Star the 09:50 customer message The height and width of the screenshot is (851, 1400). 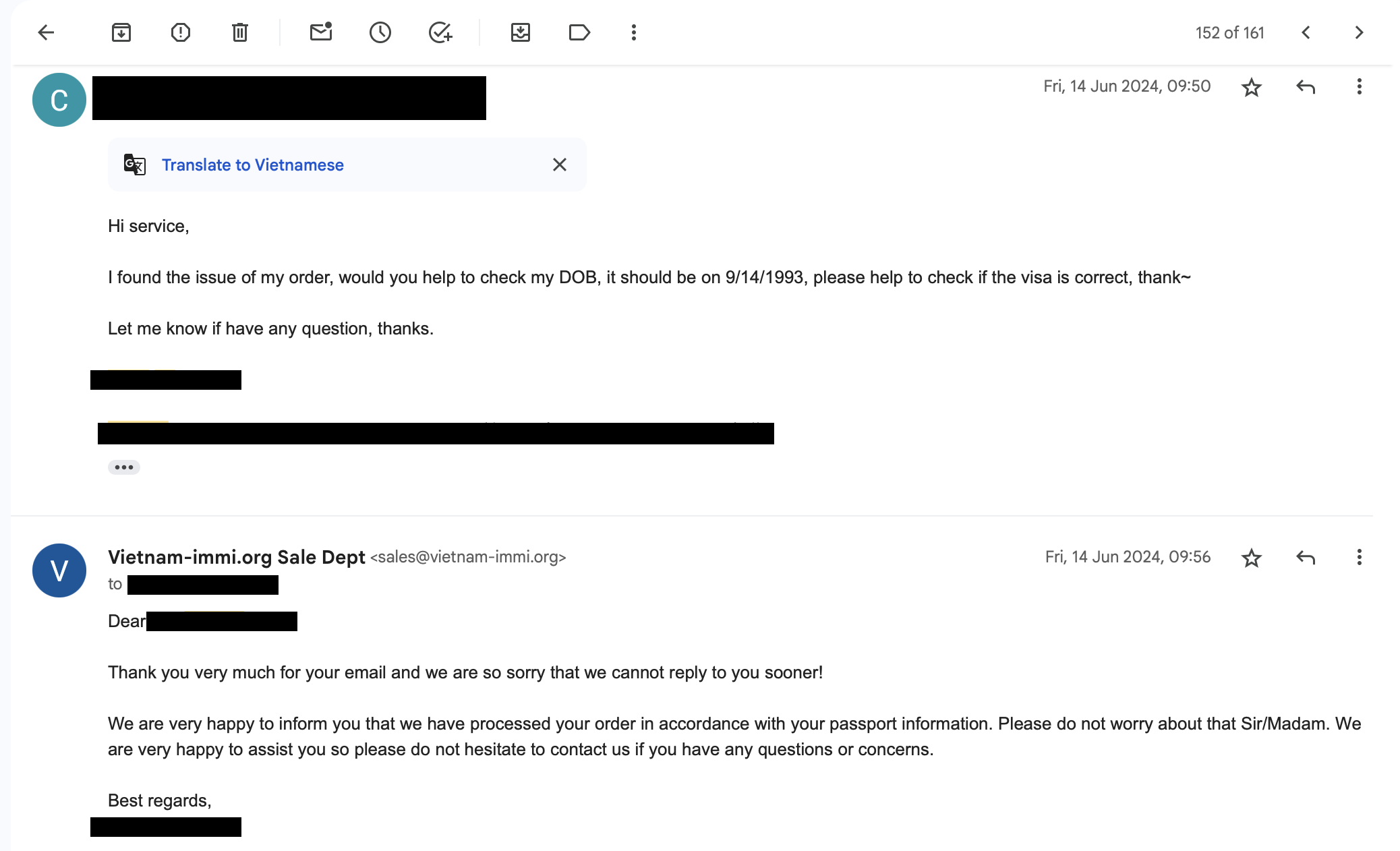pos(1252,87)
